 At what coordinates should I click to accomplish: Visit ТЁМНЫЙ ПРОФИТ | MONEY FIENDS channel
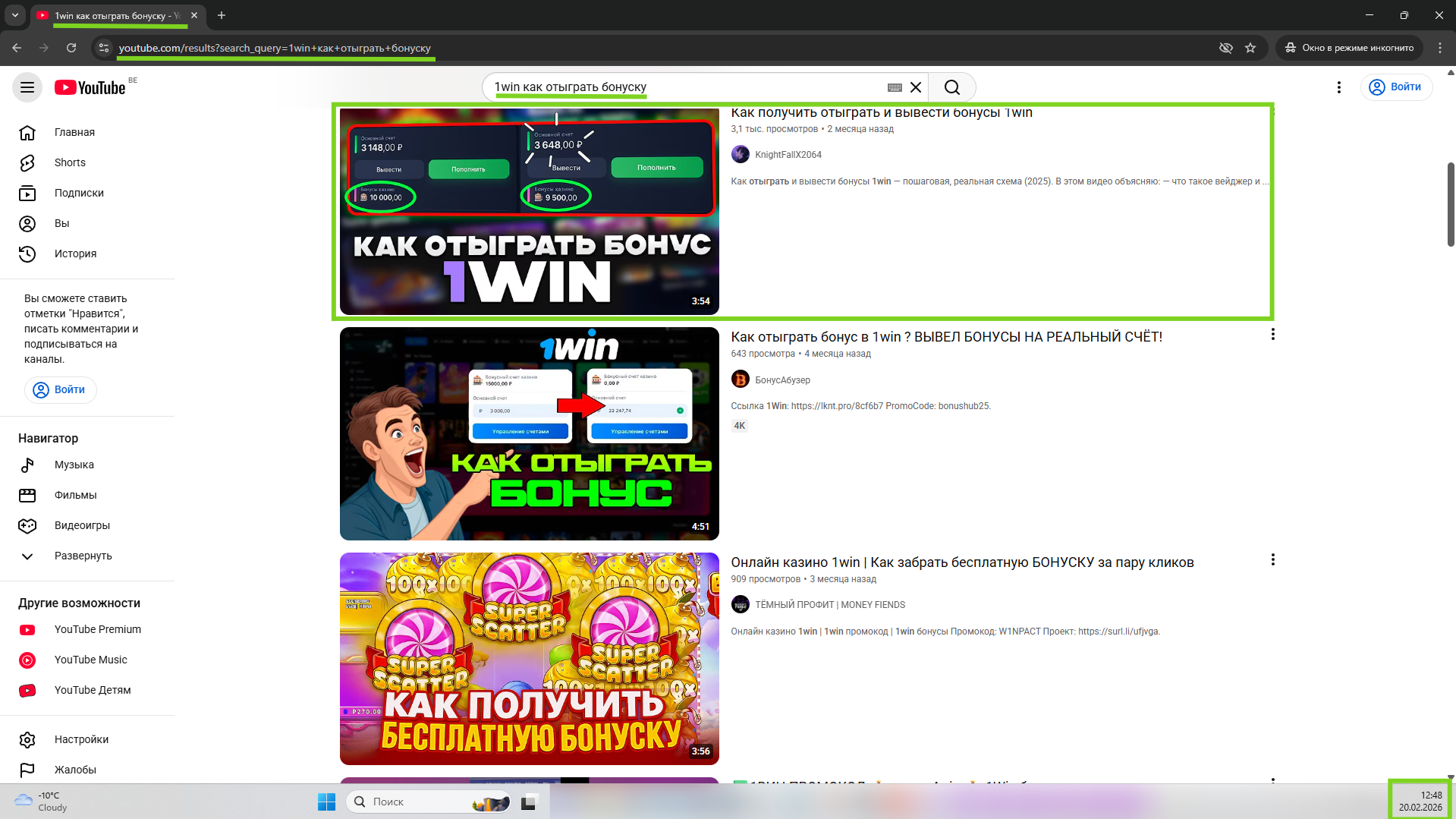829,605
